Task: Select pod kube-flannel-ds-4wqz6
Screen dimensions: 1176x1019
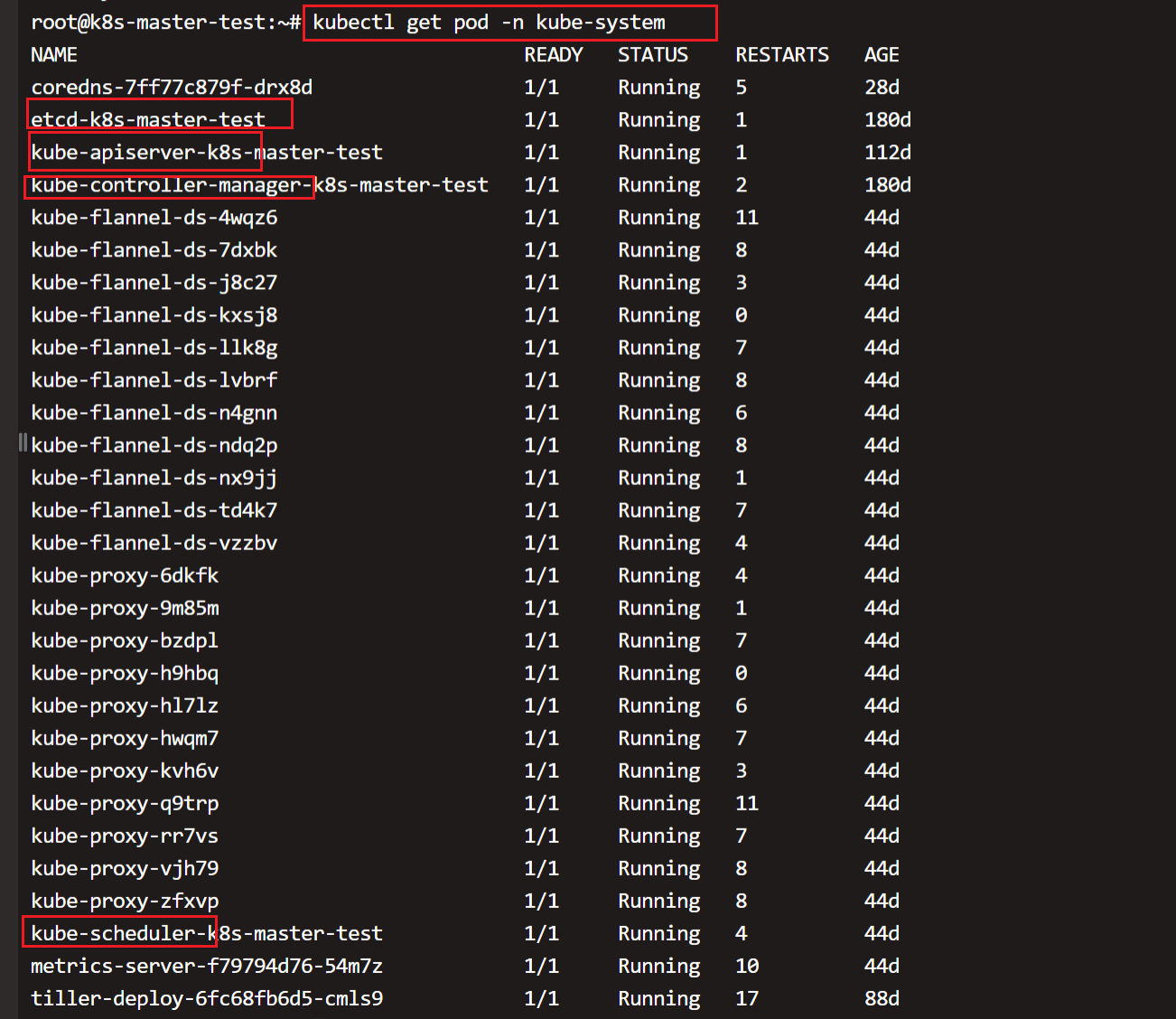Action: click(x=154, y=218)
